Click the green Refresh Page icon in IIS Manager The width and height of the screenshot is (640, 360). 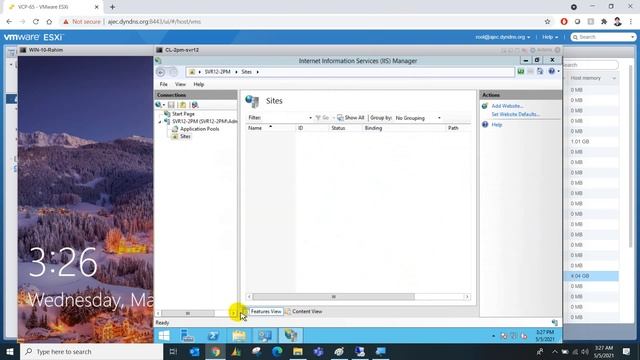click(521, 71)
